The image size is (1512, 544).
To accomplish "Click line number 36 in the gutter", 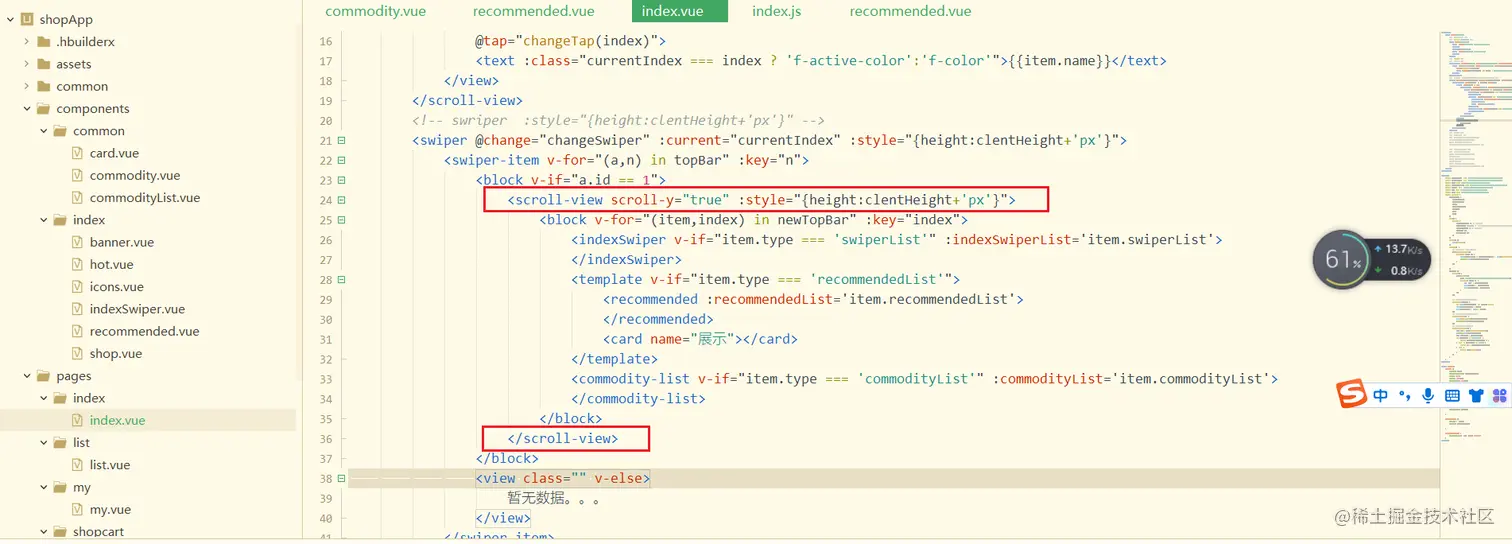I will pos(325,438).
